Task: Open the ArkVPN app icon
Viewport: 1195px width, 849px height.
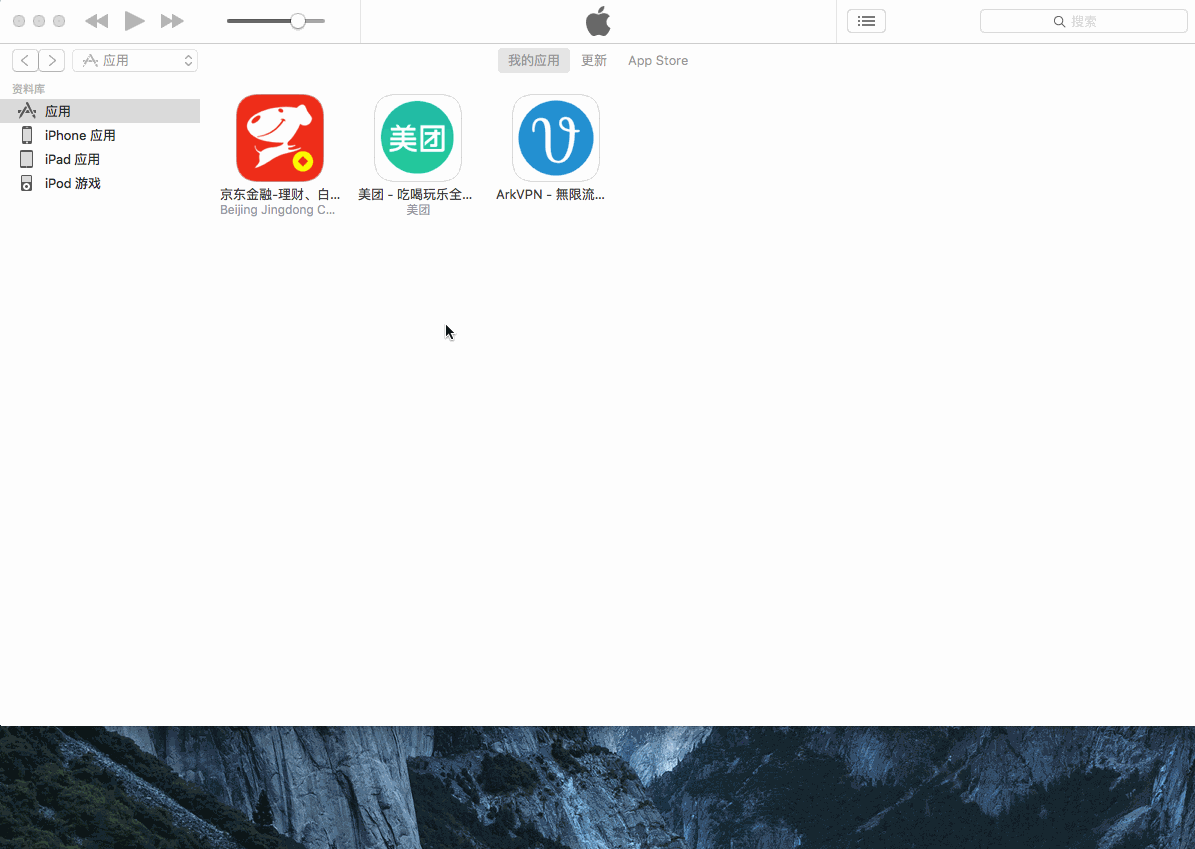Action: 555,138
